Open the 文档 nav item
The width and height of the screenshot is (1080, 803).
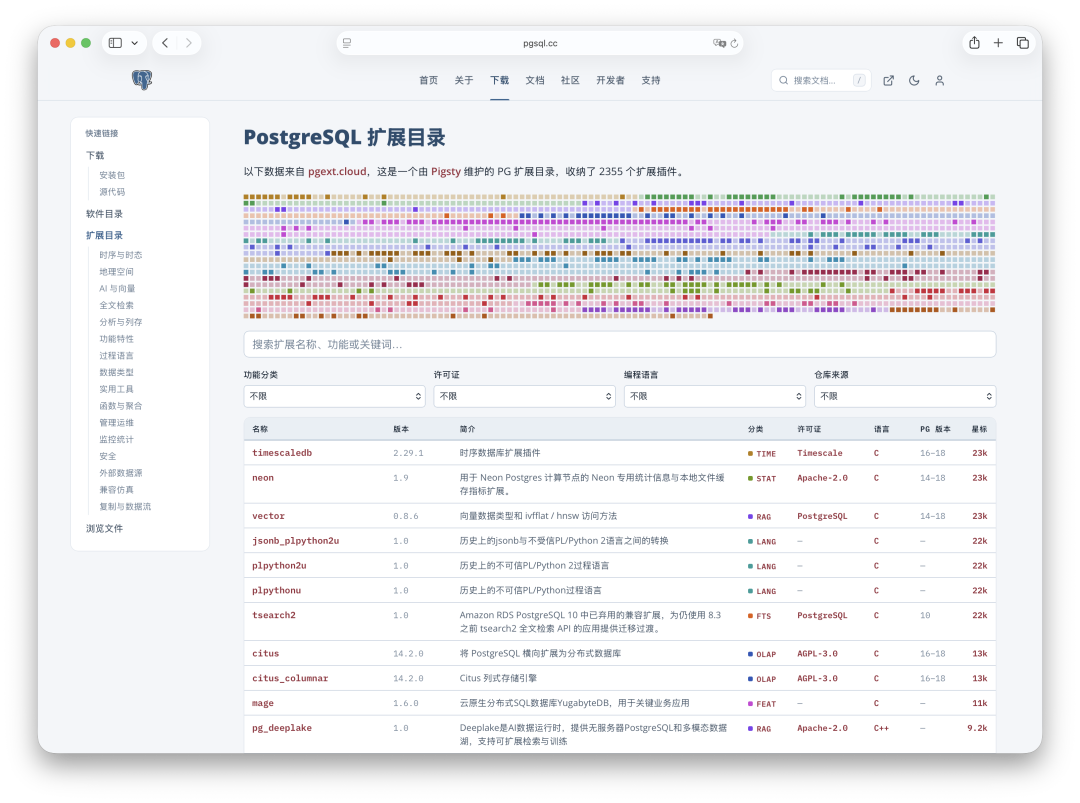click(534, 81)
